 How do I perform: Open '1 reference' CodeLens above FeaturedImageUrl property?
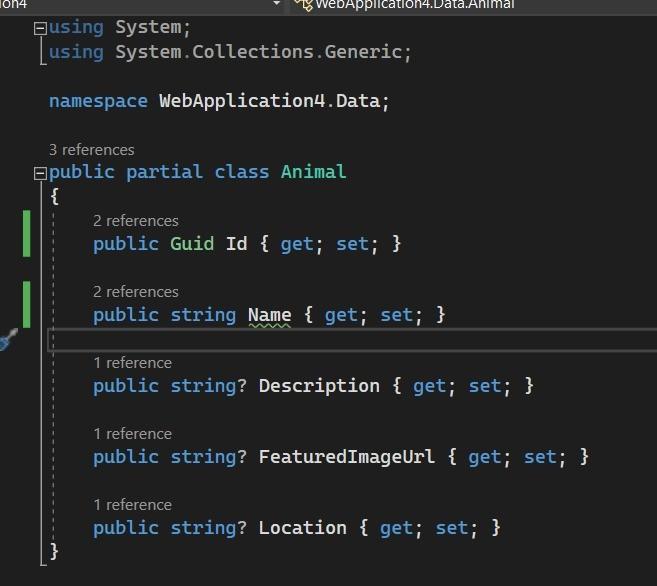tap(132, 434)
